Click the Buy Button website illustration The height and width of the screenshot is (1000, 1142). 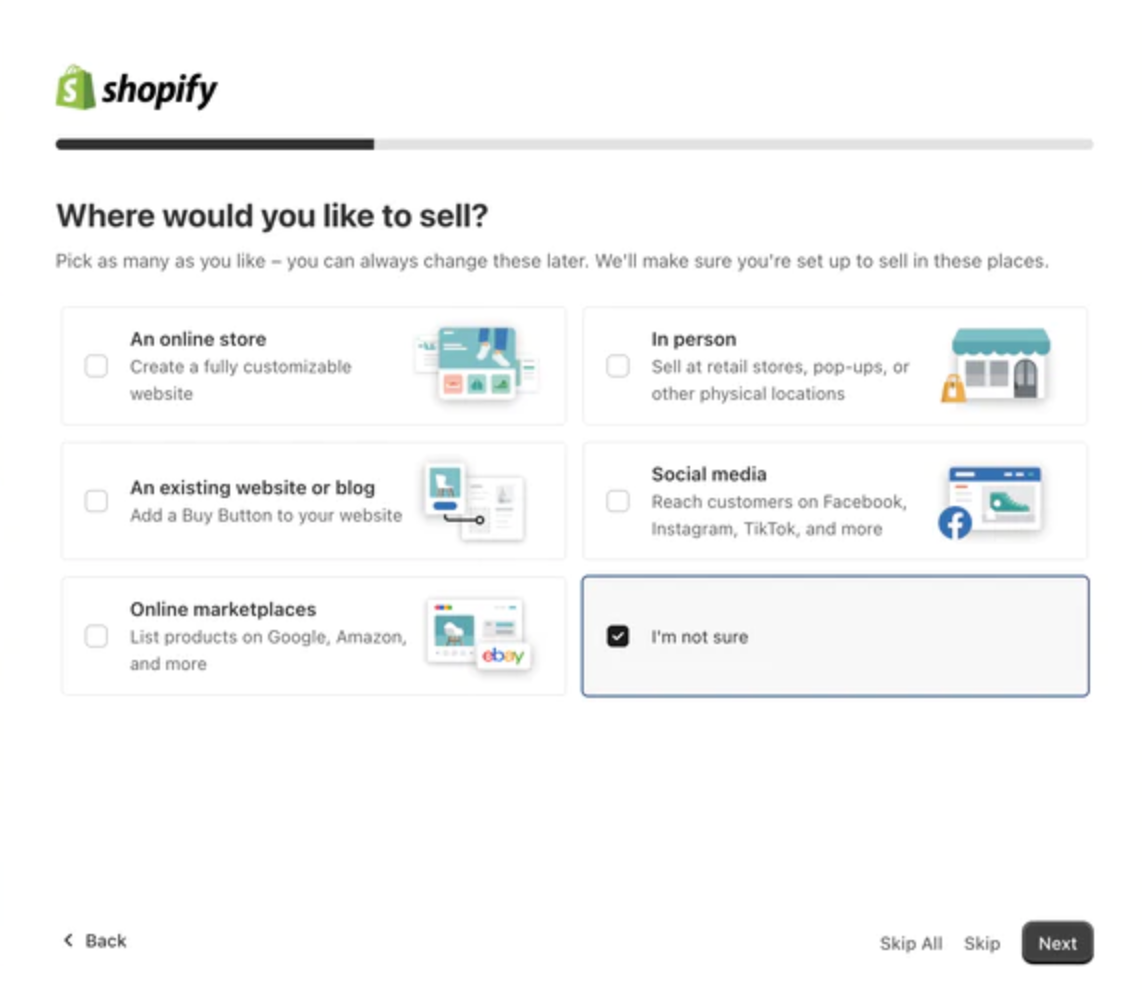tap(474, 501)
